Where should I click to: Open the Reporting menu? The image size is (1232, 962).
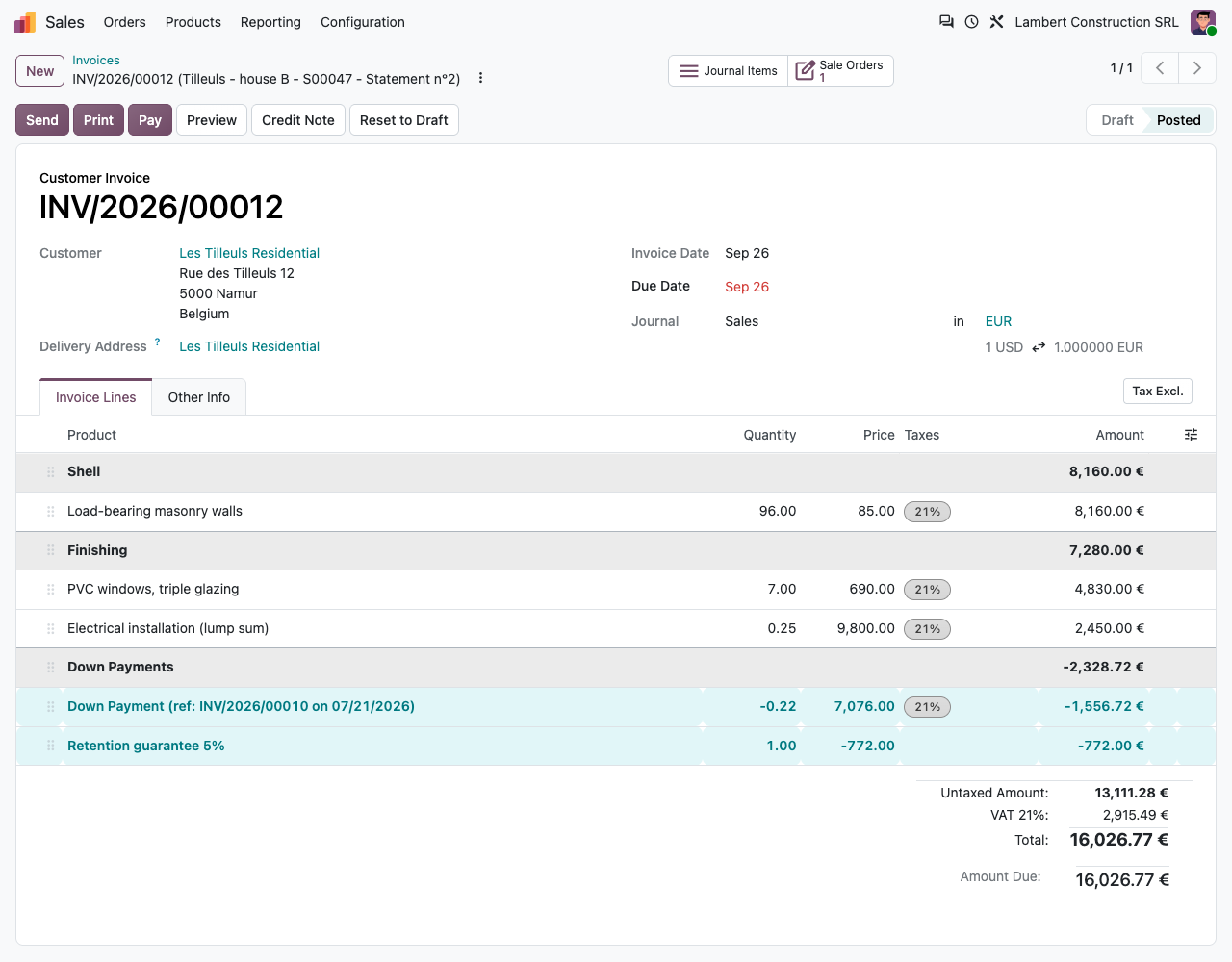pyautogui.click(x=270, y=22)
